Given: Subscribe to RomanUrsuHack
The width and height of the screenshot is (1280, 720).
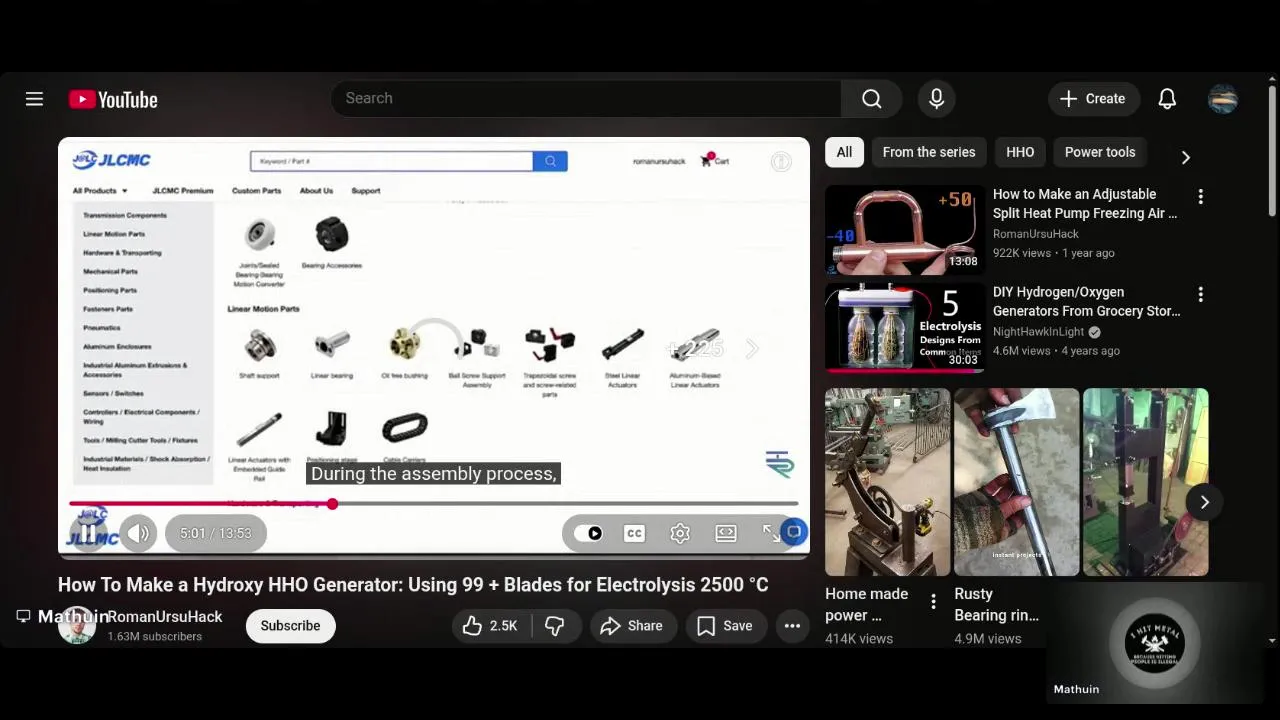Looking at the screenshot, I should (290, 626).
